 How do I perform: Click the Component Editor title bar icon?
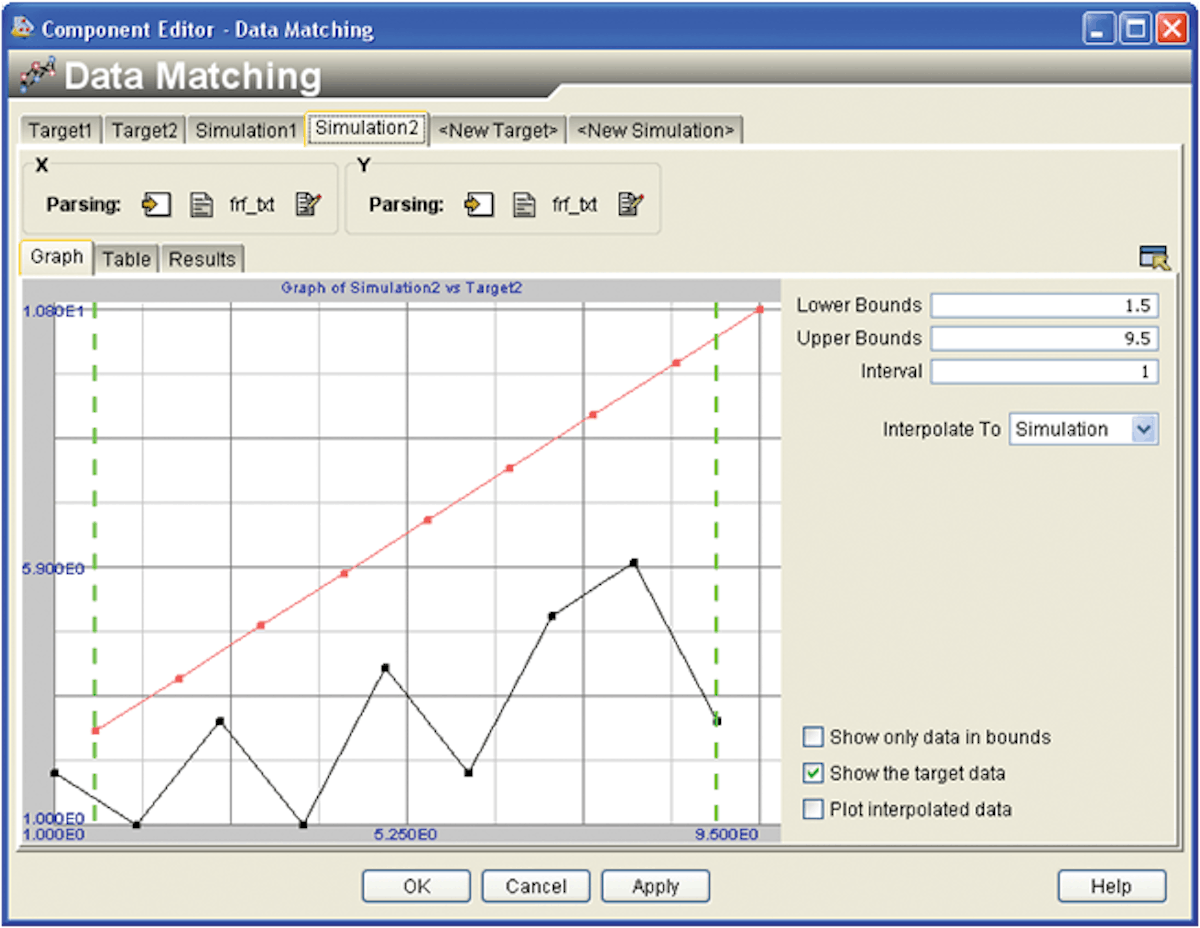tap(22, 29)
